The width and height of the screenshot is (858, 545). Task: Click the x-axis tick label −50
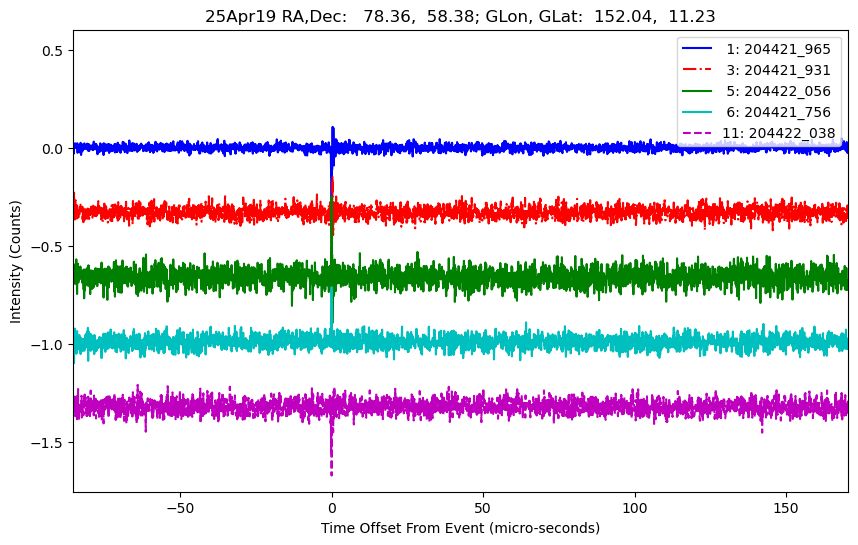point(181,508)
